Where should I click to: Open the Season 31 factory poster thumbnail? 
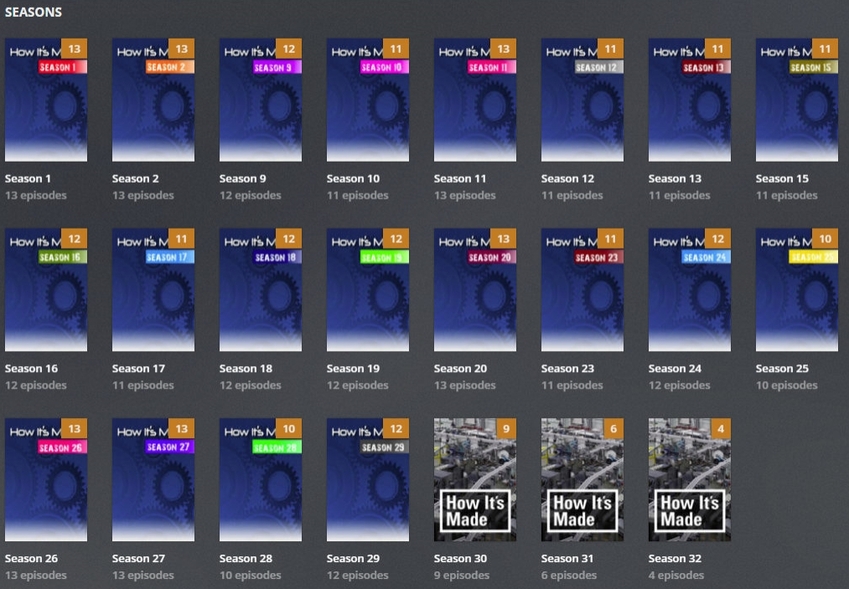click(x=582, y=480)
